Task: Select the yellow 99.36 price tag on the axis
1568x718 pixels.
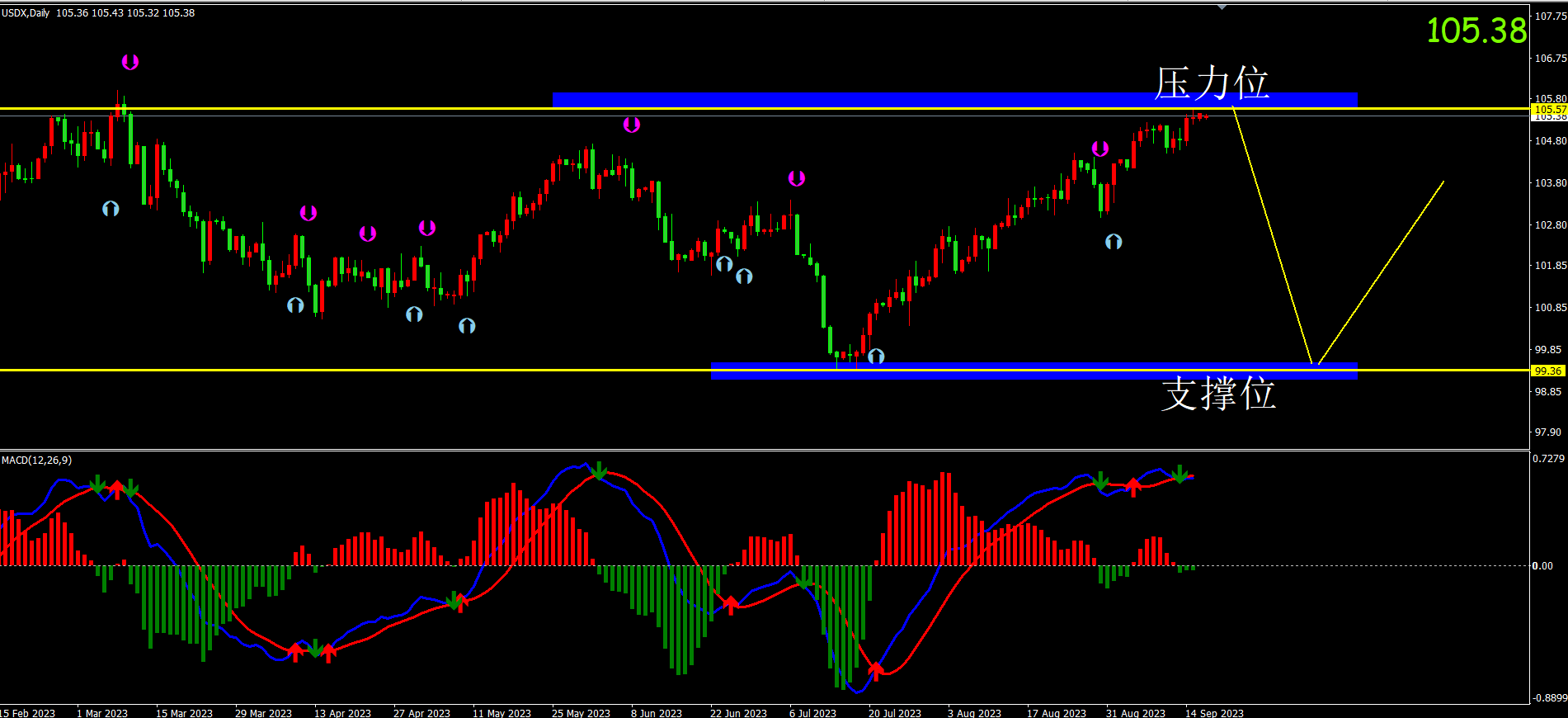Action: [1549, 371]
